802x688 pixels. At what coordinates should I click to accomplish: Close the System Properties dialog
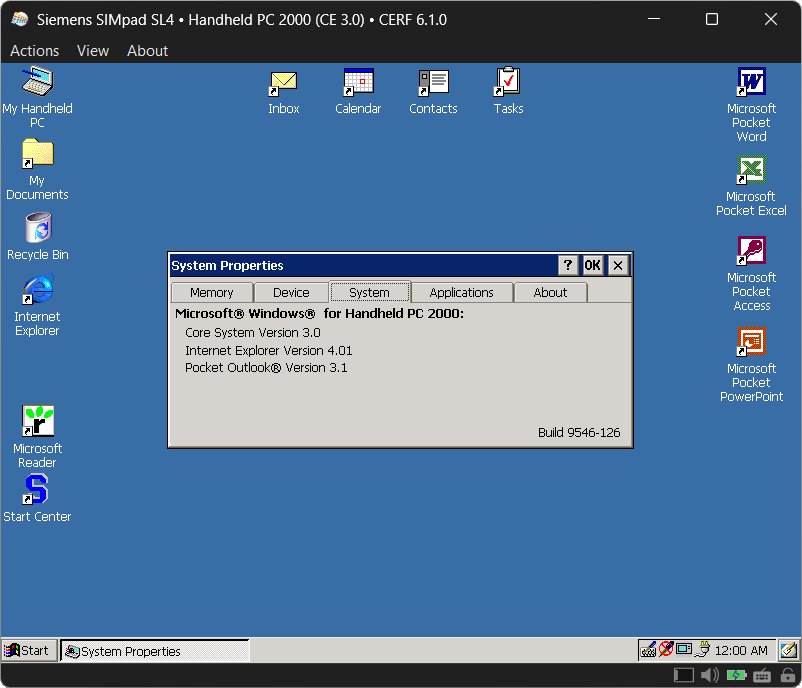(x=618, y=265)
